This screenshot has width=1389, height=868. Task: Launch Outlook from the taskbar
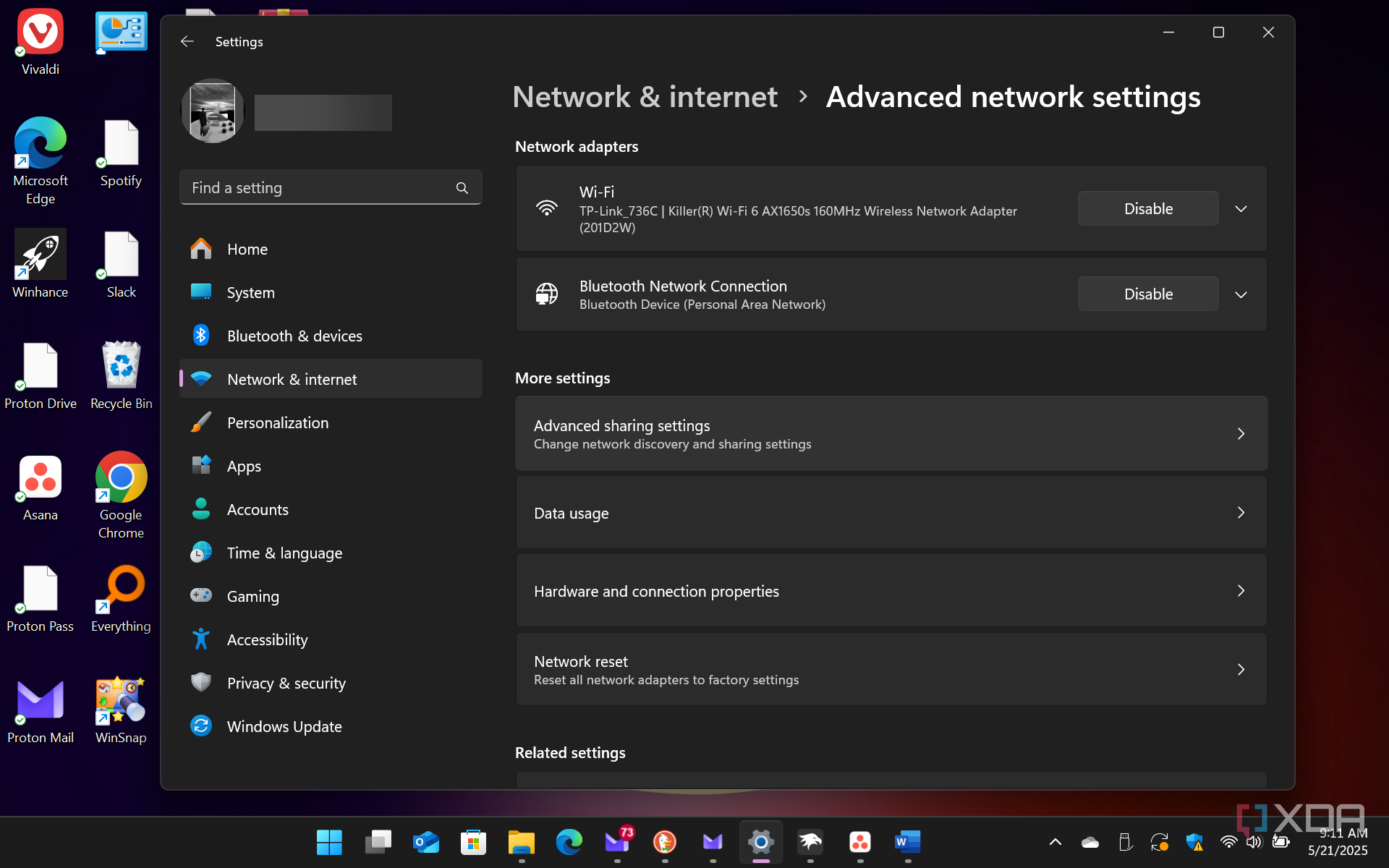pyautogui.click(x=425, y=842)
